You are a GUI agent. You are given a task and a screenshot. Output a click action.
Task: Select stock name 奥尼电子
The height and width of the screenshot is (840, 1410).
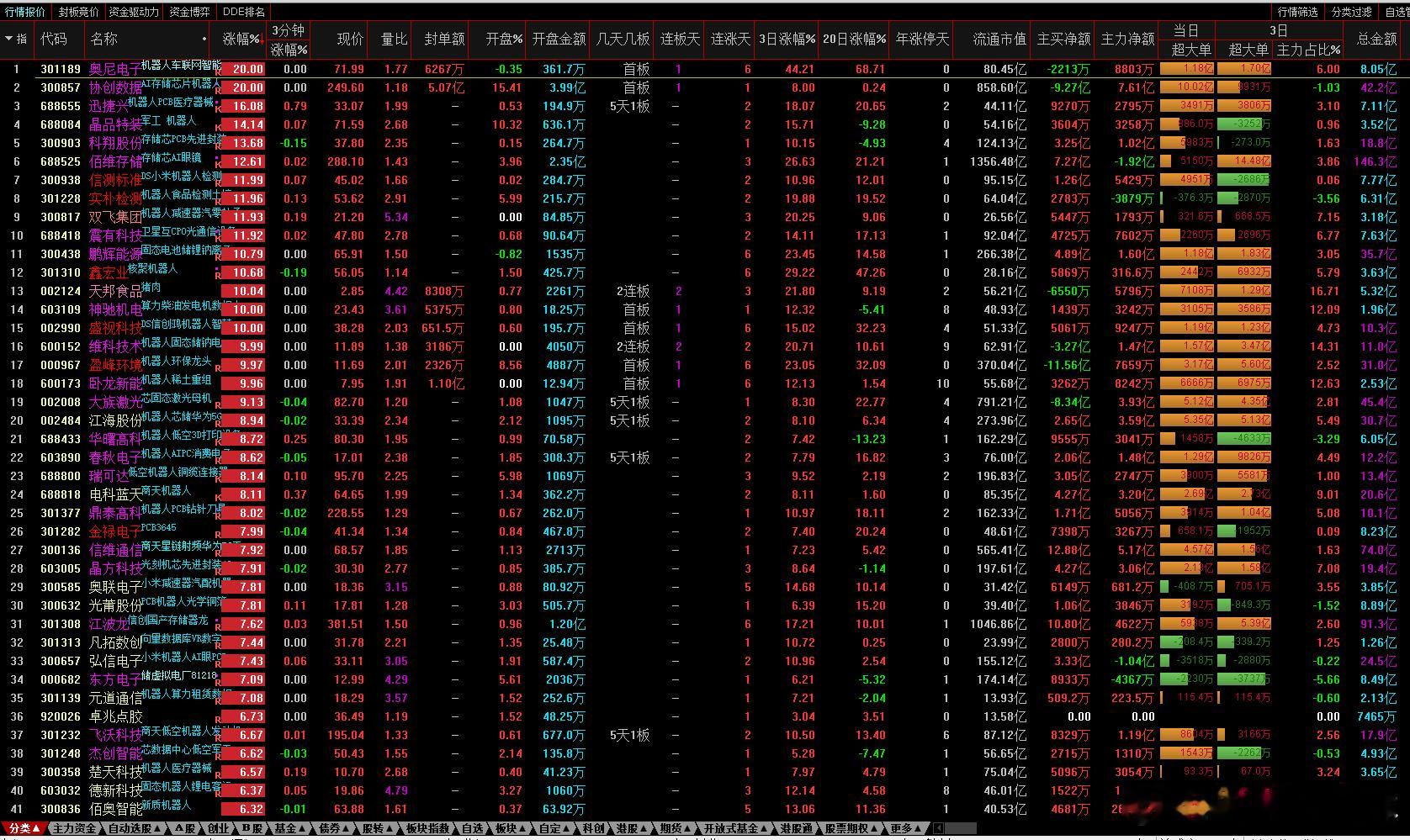click(x=115, y=69)
